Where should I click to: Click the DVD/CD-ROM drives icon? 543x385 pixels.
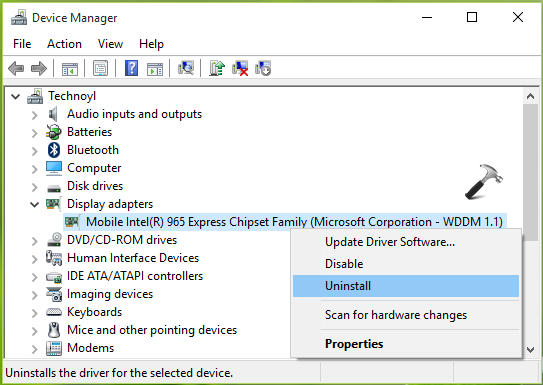coord(54,240)
